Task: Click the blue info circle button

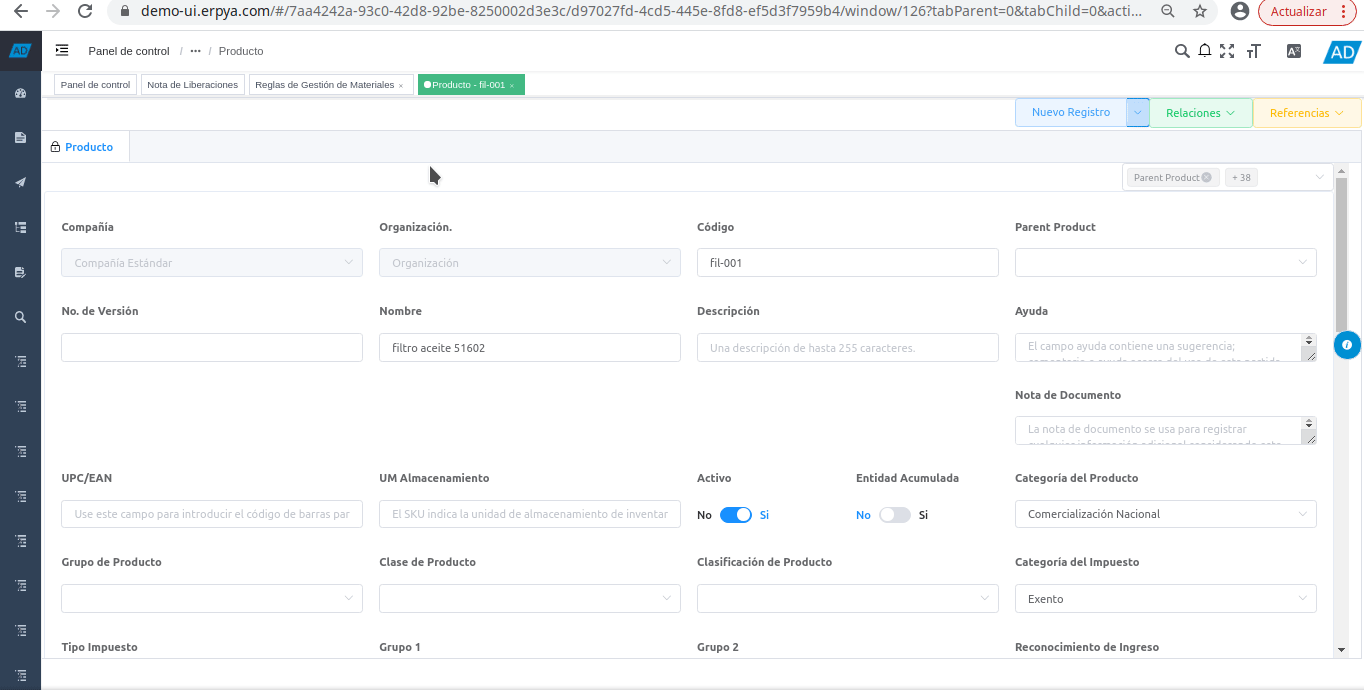Action: point(1347,345)
